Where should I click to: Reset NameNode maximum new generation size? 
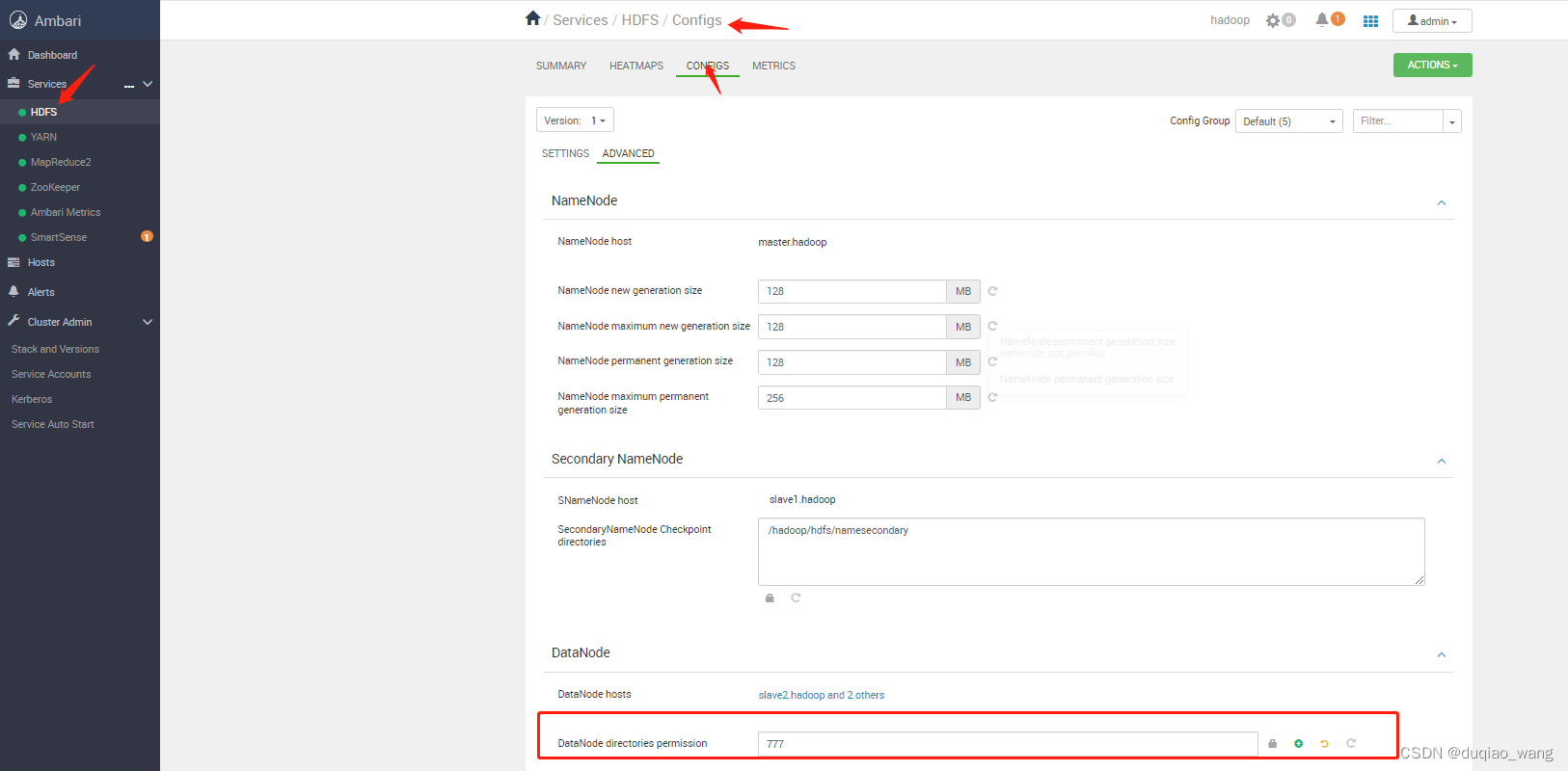(992, 326)
